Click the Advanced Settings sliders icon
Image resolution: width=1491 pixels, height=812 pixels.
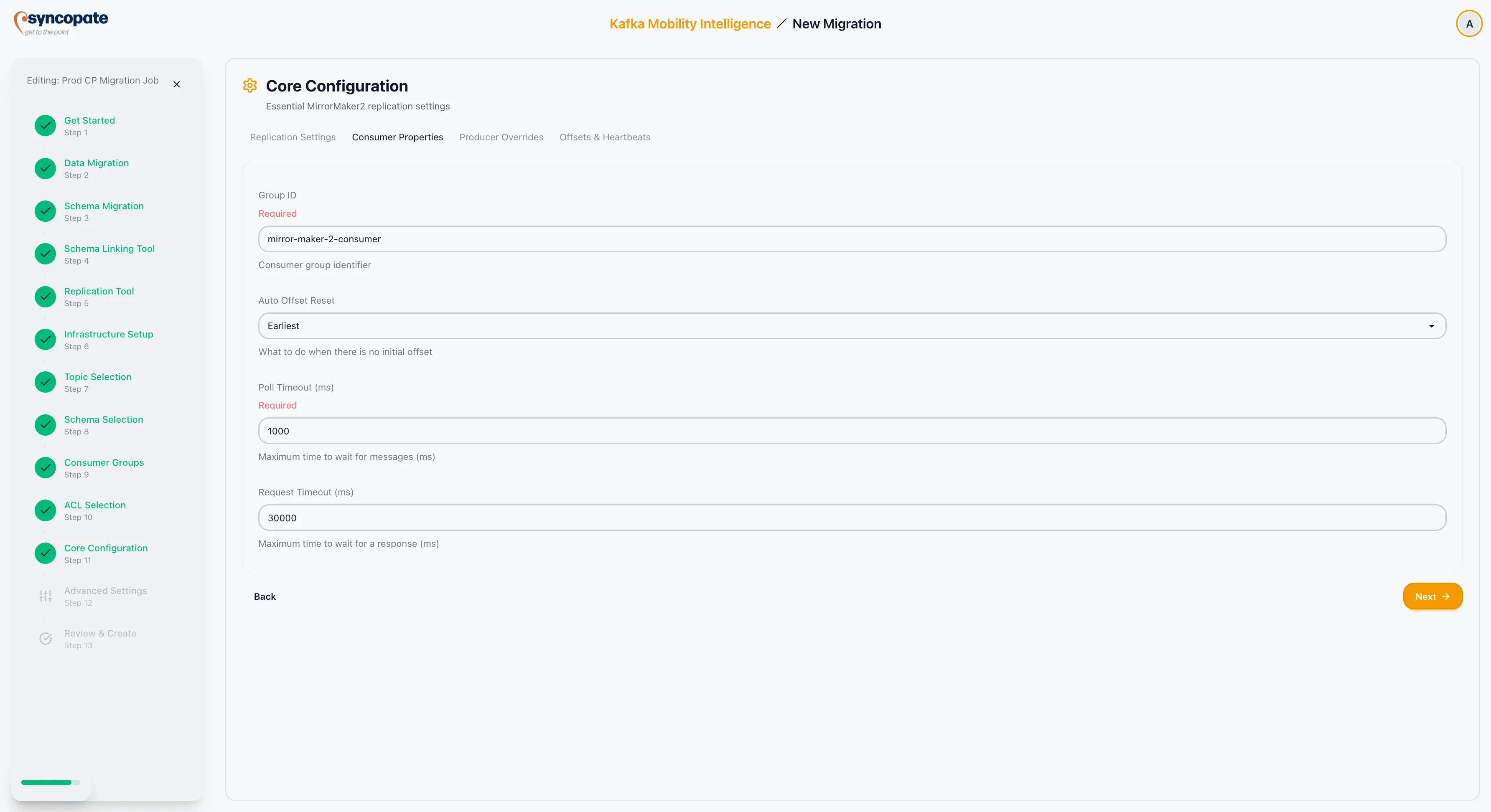[x=45, y=596]
